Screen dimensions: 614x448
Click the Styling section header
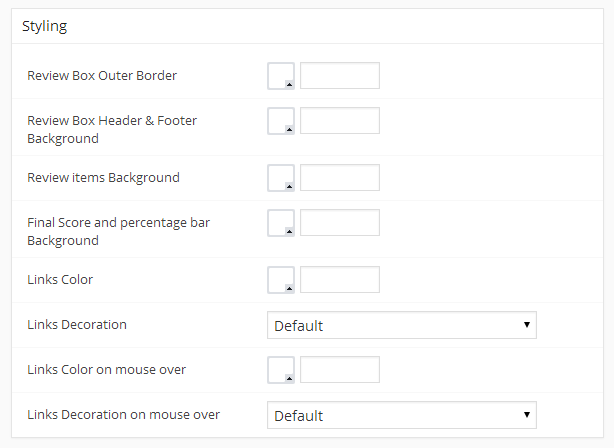pos(45,26)
